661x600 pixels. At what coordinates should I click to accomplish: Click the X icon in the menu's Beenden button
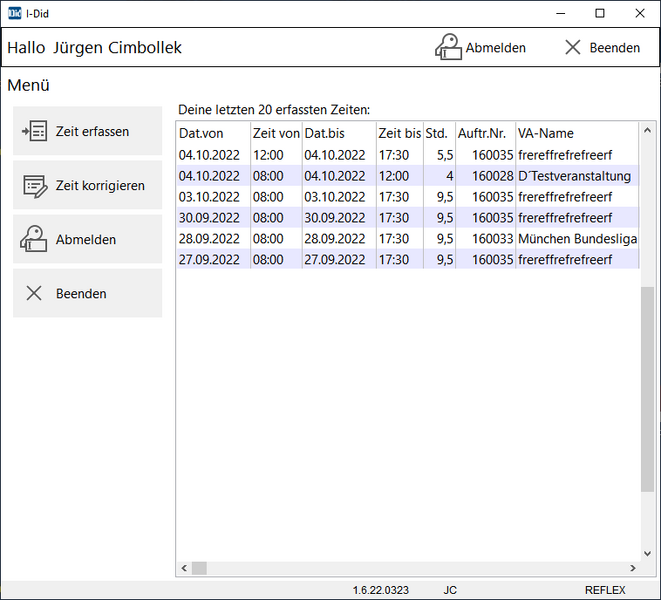pyautogui.click(x=34, y=293)
